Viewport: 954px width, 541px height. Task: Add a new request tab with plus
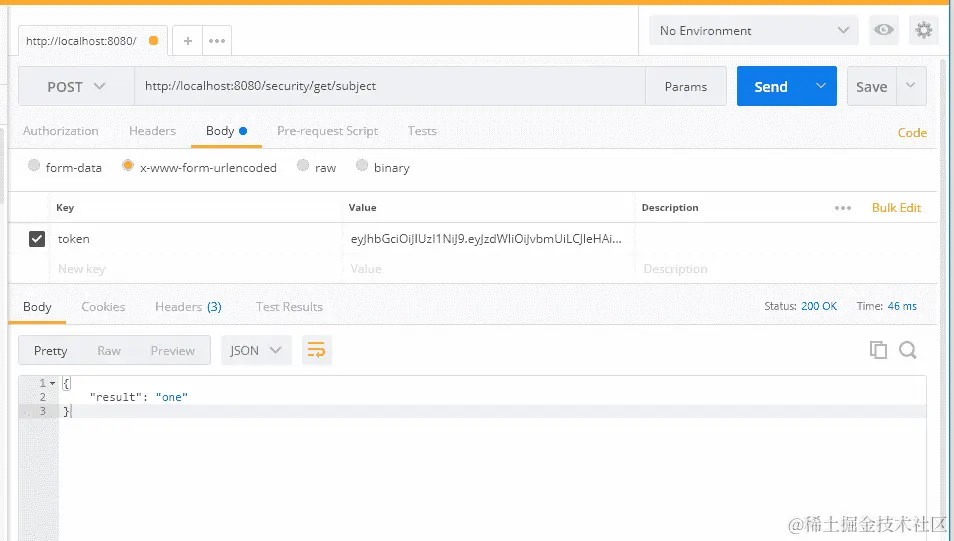click(x=188, y=41)
